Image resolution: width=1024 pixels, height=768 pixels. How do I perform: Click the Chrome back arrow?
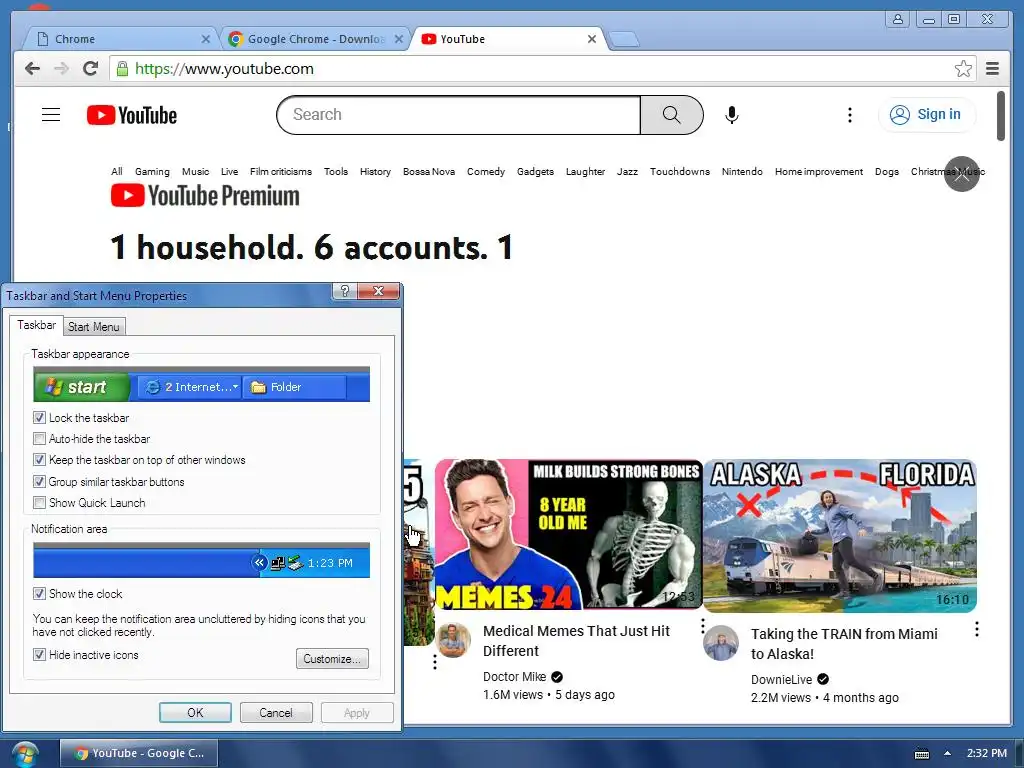(32, 69)
